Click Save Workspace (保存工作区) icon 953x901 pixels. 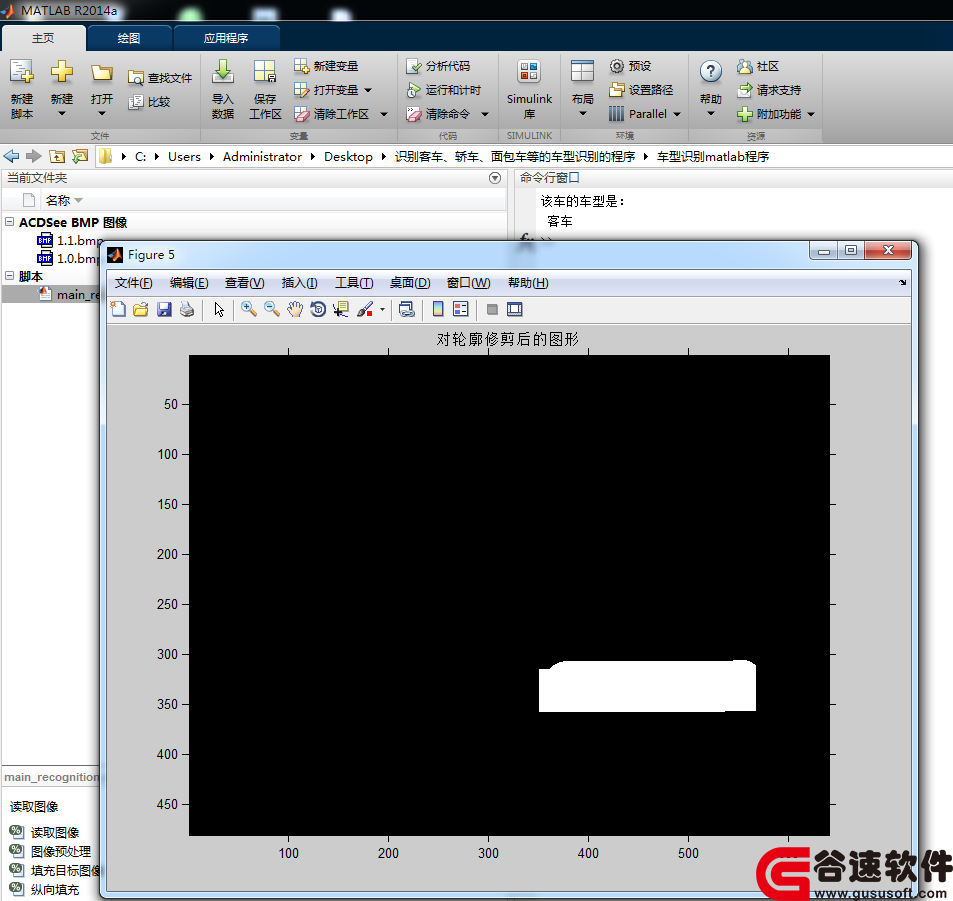pyautogui.click(x=265, y=72)
